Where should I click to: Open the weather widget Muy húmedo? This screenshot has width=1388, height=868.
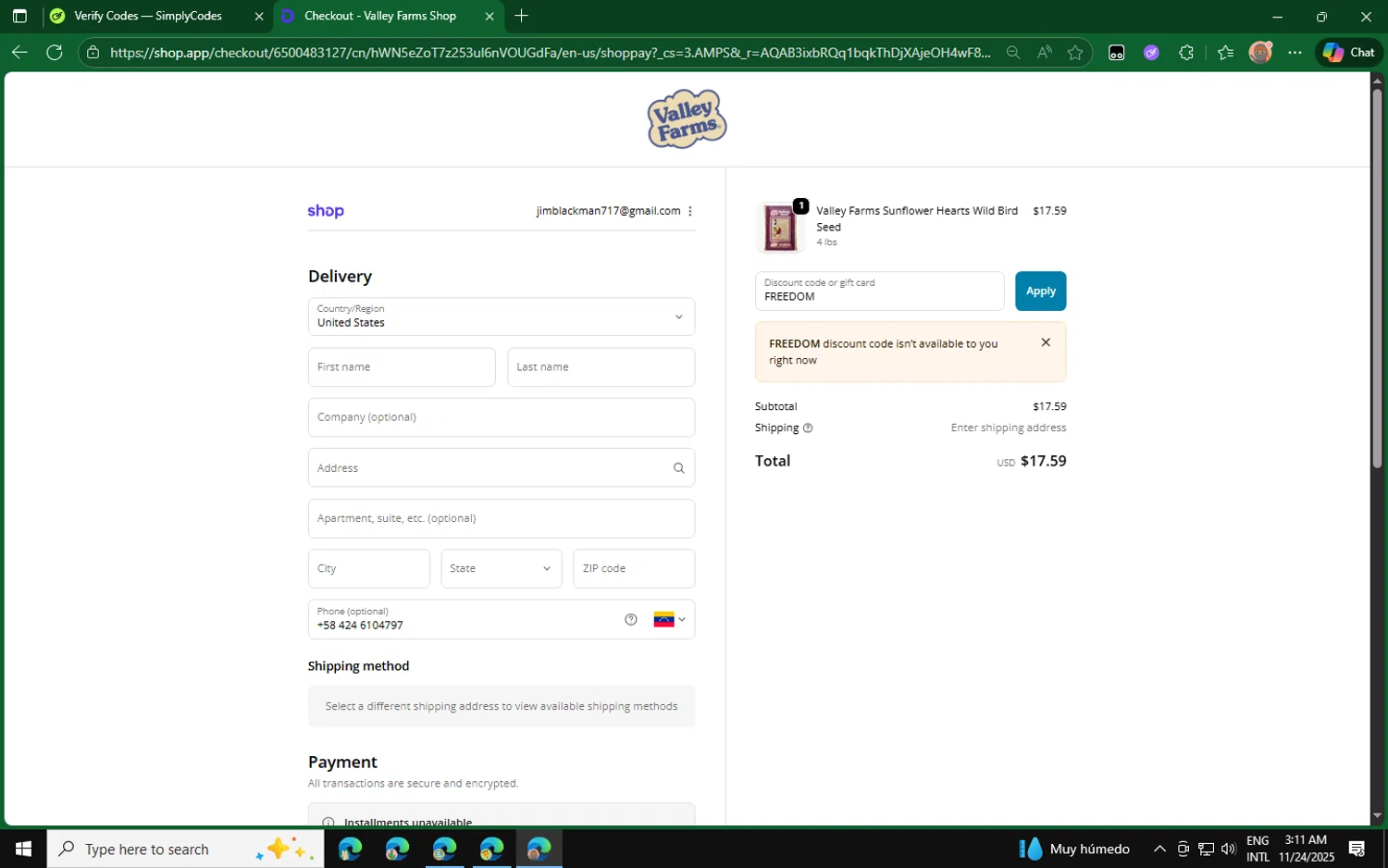click(x=1073, y=849)
